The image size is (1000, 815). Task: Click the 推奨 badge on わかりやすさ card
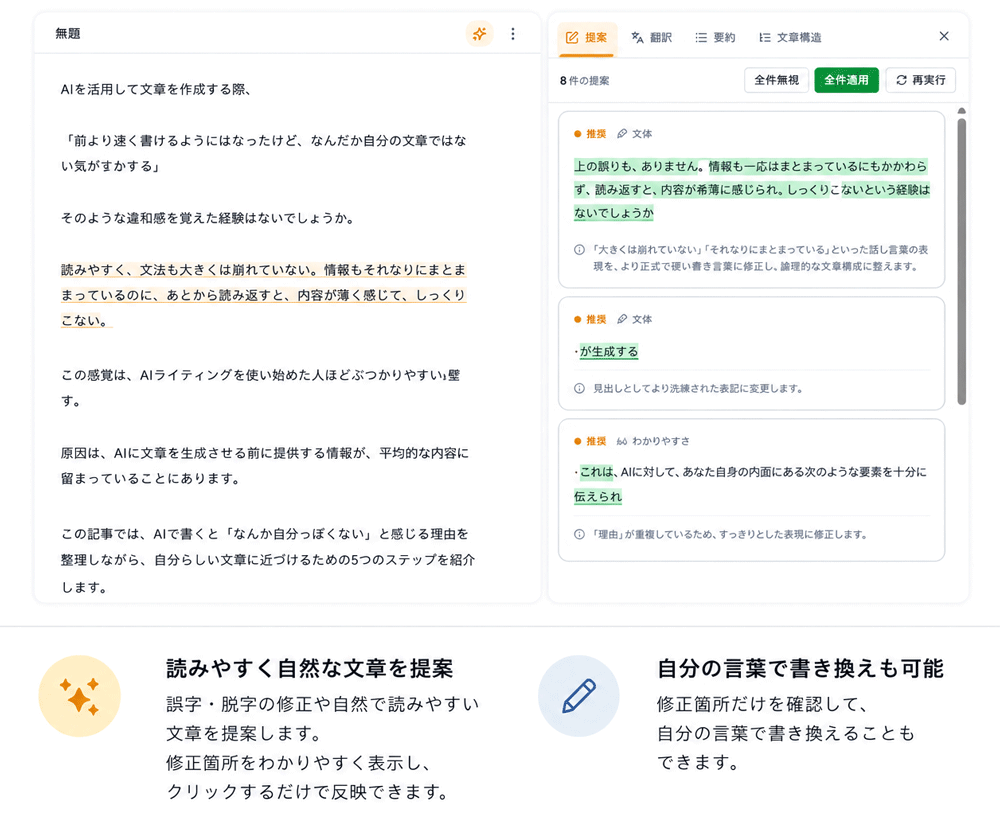[x=590, y=441]
